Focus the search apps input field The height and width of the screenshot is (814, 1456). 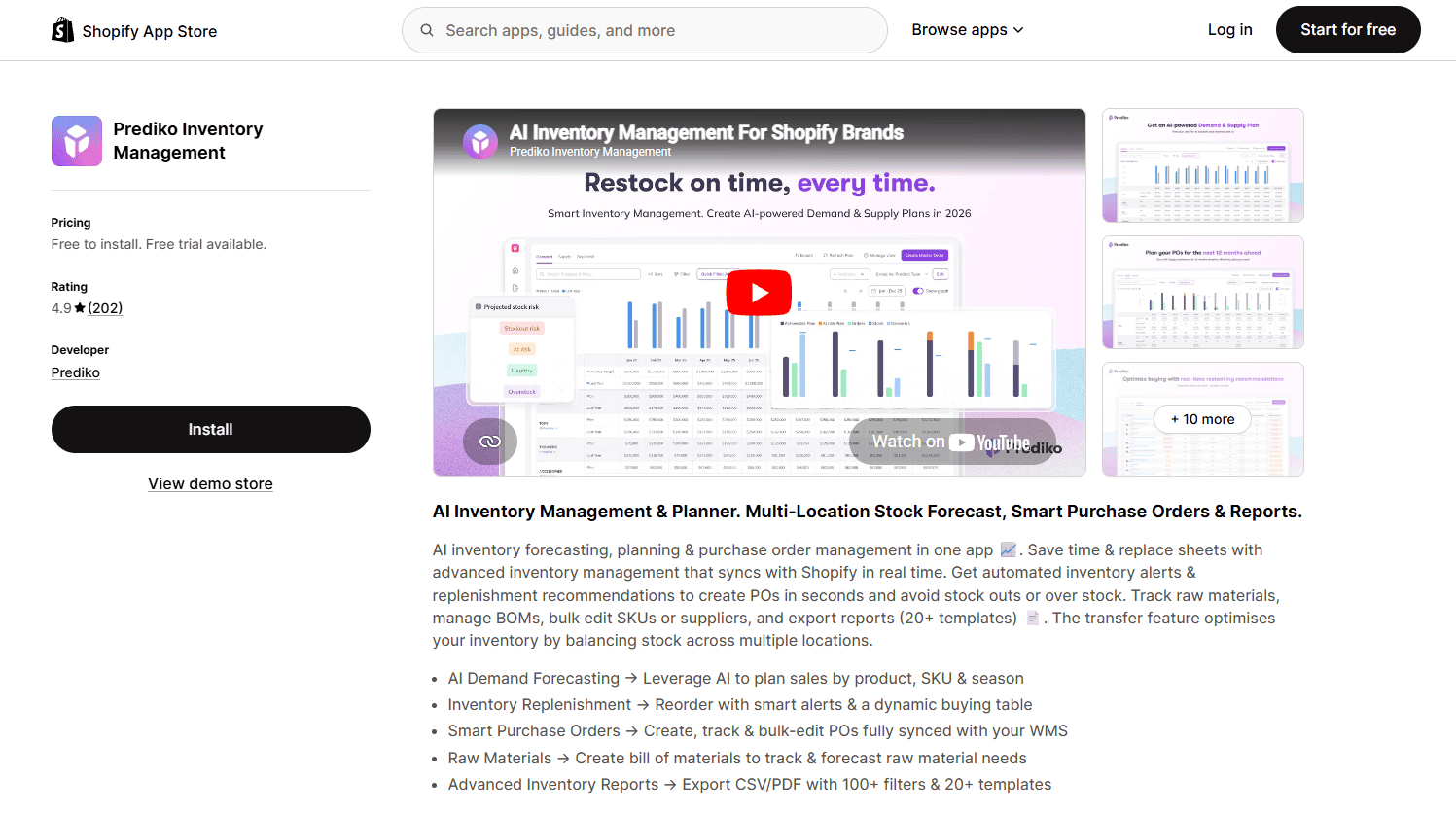point(645,30)
